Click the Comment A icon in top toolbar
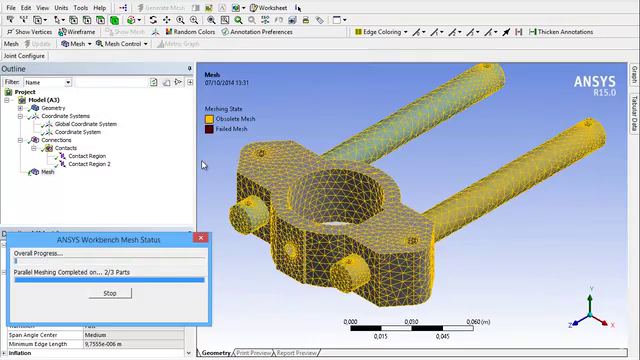This screenshot has width=640, height=360. (x=222, y=8)
